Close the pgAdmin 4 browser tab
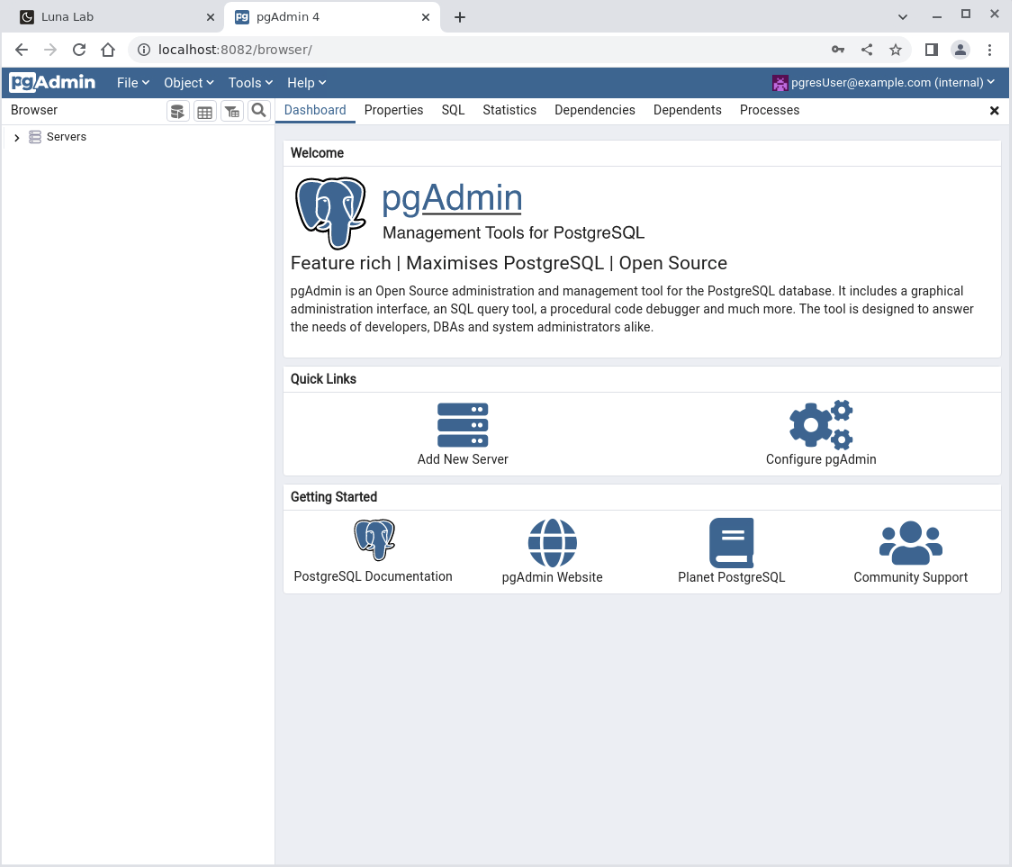 point(425,17)
